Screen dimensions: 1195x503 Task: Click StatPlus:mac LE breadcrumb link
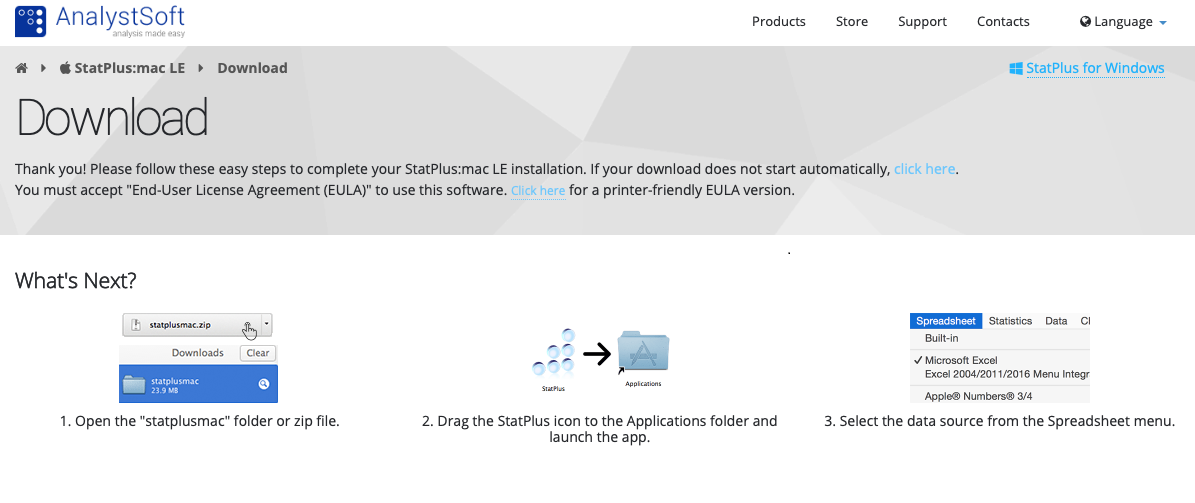coord(130,68)
